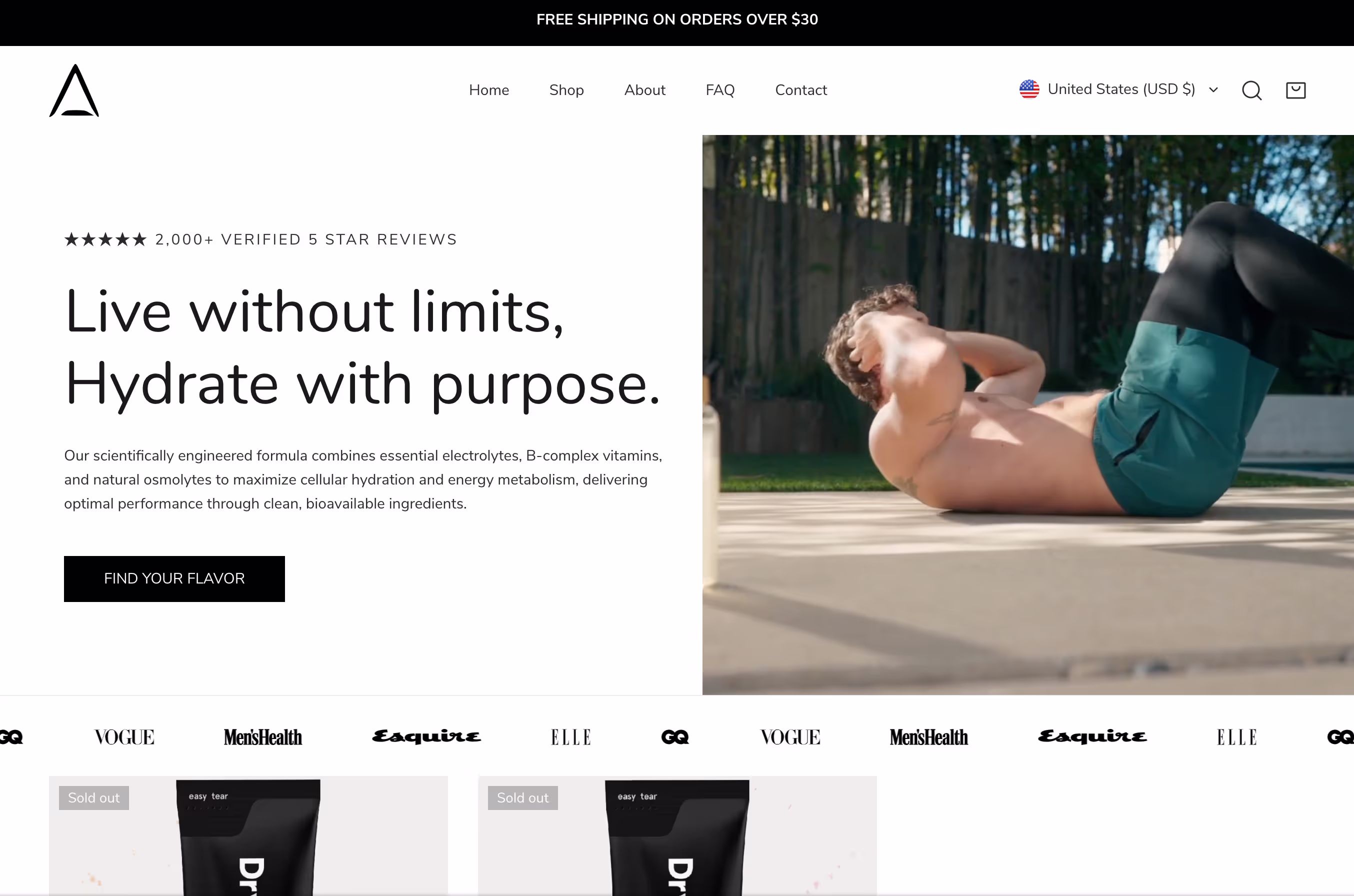1354x896 pixels.
Task: Expand the United States (USD $) selector
Action: tap(1118, 89)
